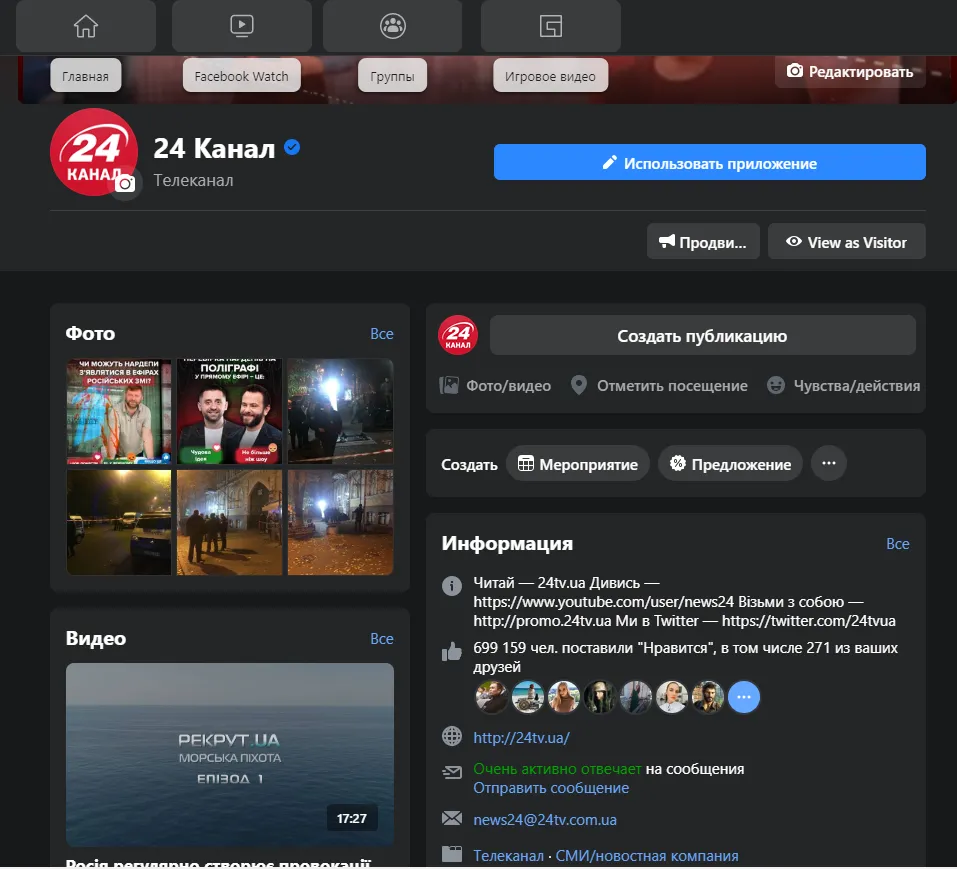Create a Мероприятие event

pyautogui.click(x=578, y=464)
